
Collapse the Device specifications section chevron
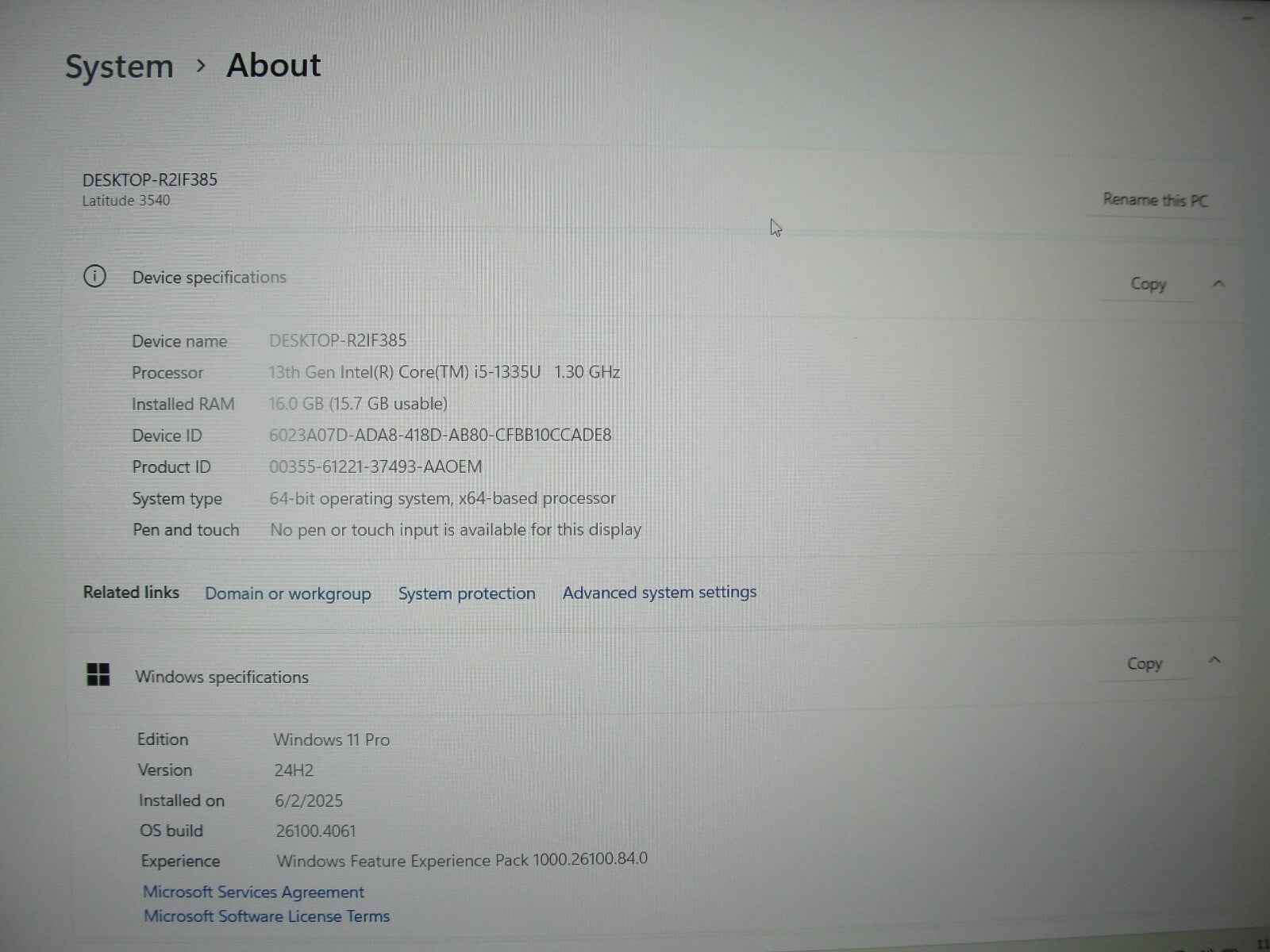pyautogui.click(x=1218, y=282)
